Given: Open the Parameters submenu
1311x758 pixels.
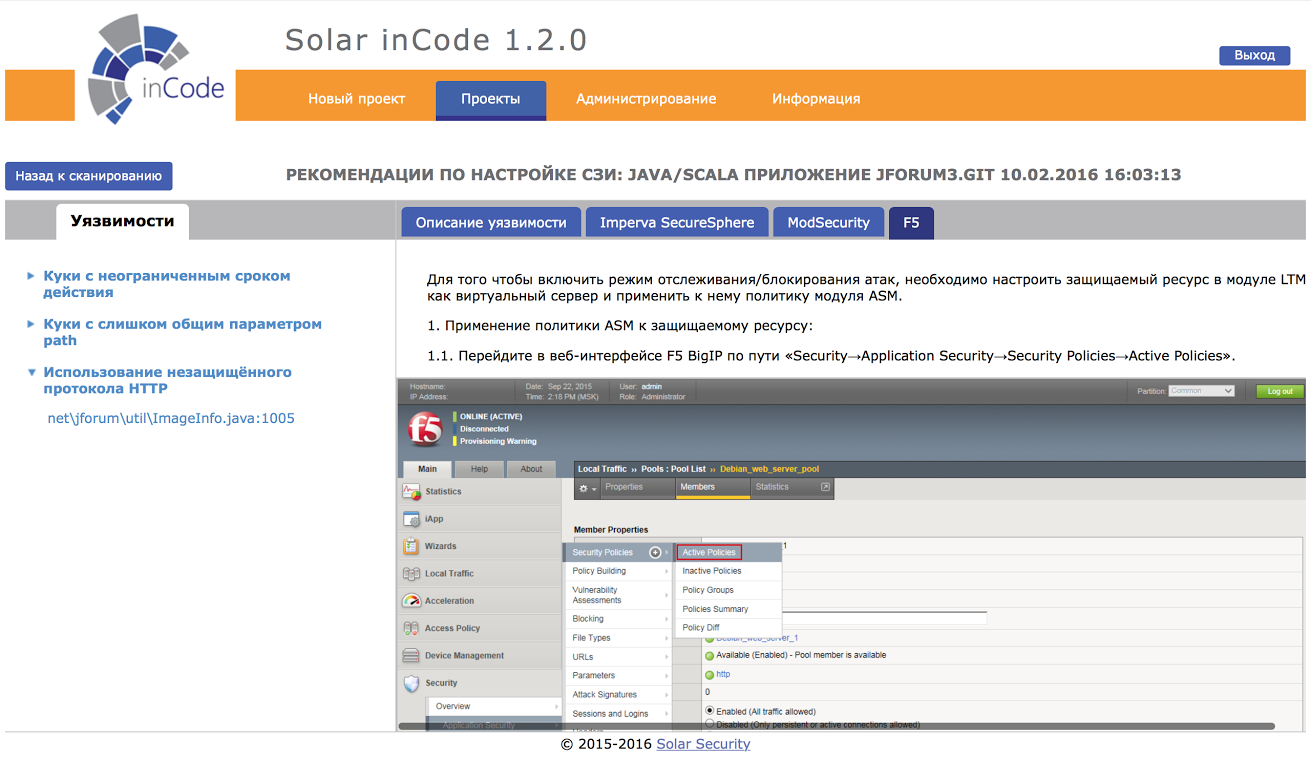Looking at the screenshot, I should [618, 676].
